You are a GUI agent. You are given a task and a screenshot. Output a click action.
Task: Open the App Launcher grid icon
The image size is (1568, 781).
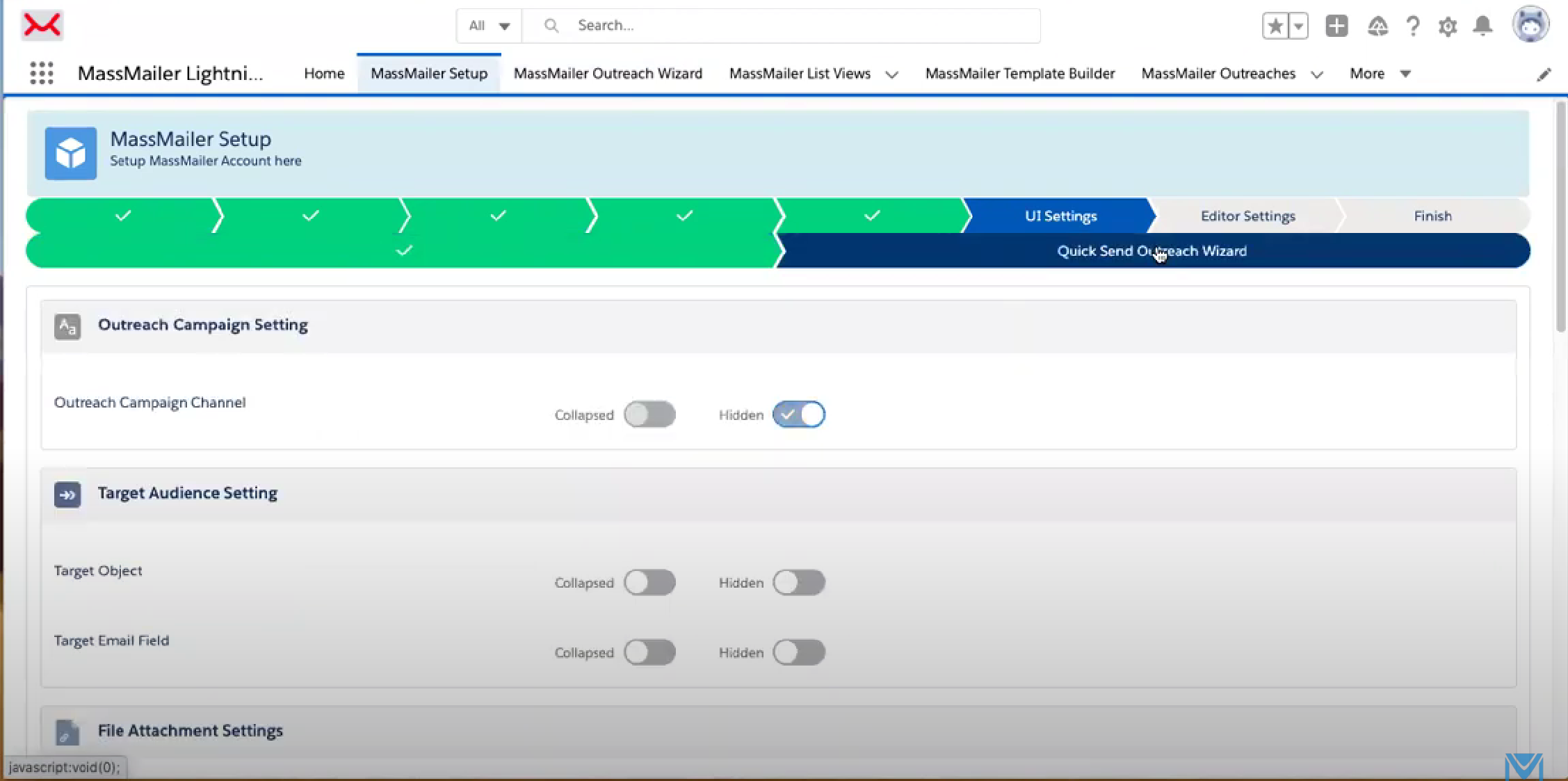click(42, 73)
